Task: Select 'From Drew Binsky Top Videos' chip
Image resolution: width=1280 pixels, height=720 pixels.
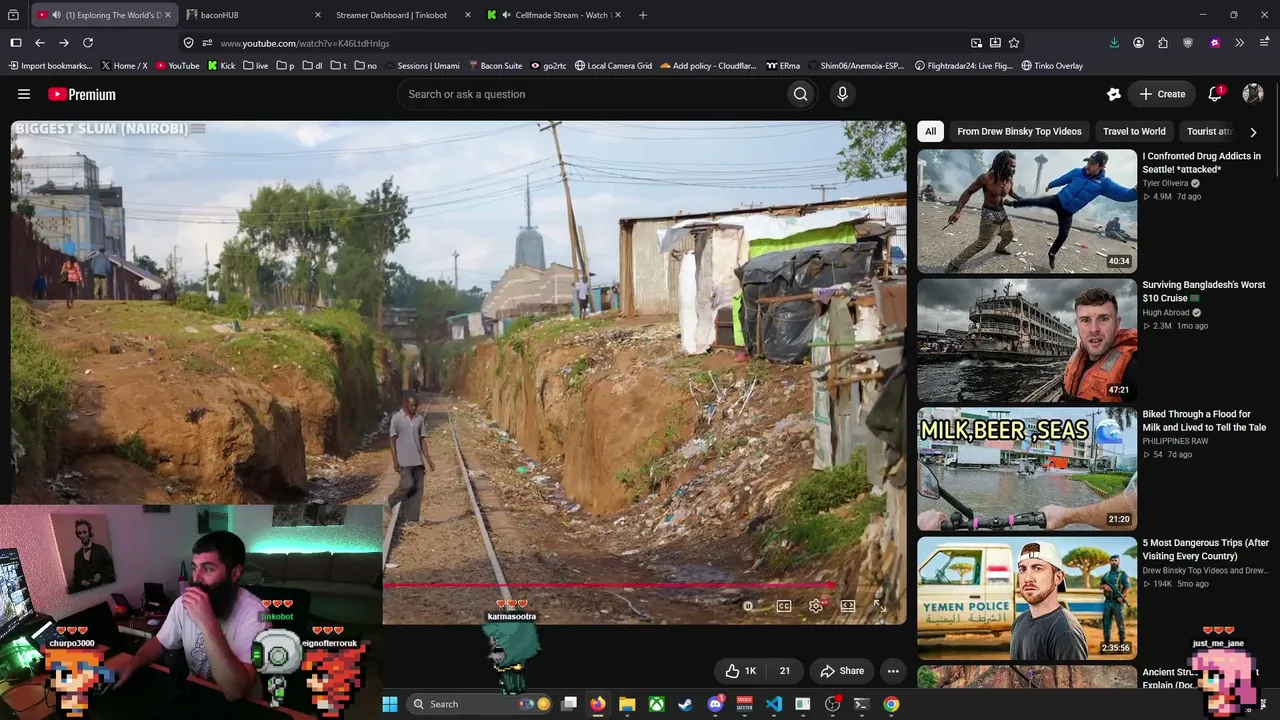Action: [1019, 131]
